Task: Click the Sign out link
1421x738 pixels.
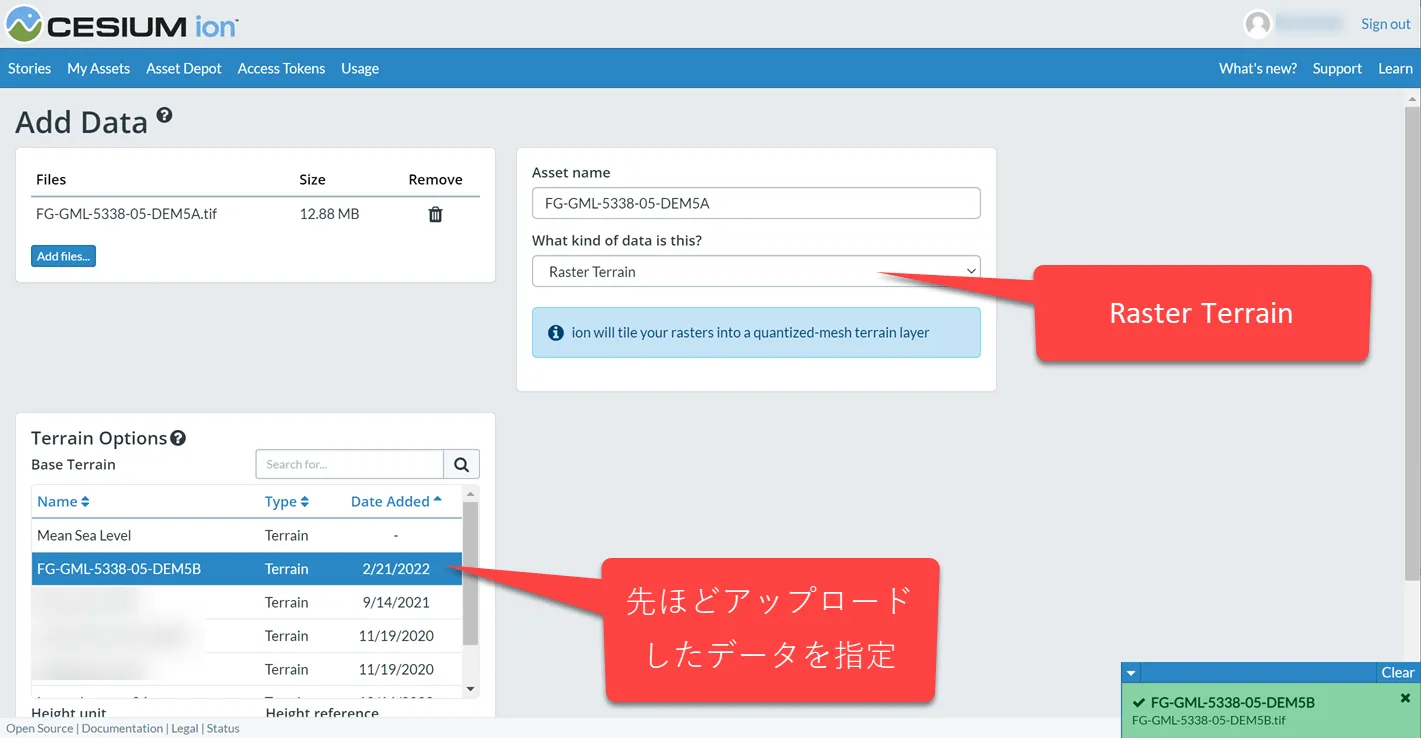Action: click(1385, 24)
